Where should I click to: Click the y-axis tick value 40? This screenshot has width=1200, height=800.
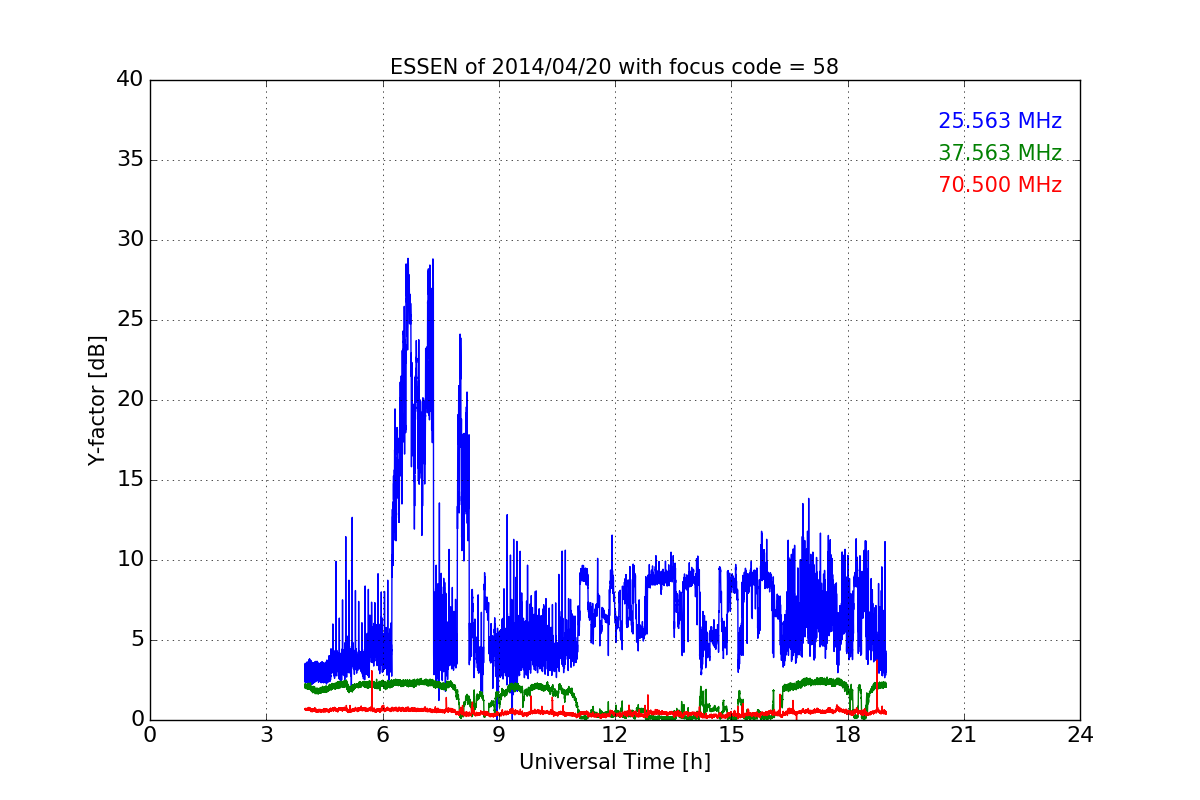[130, 80]
